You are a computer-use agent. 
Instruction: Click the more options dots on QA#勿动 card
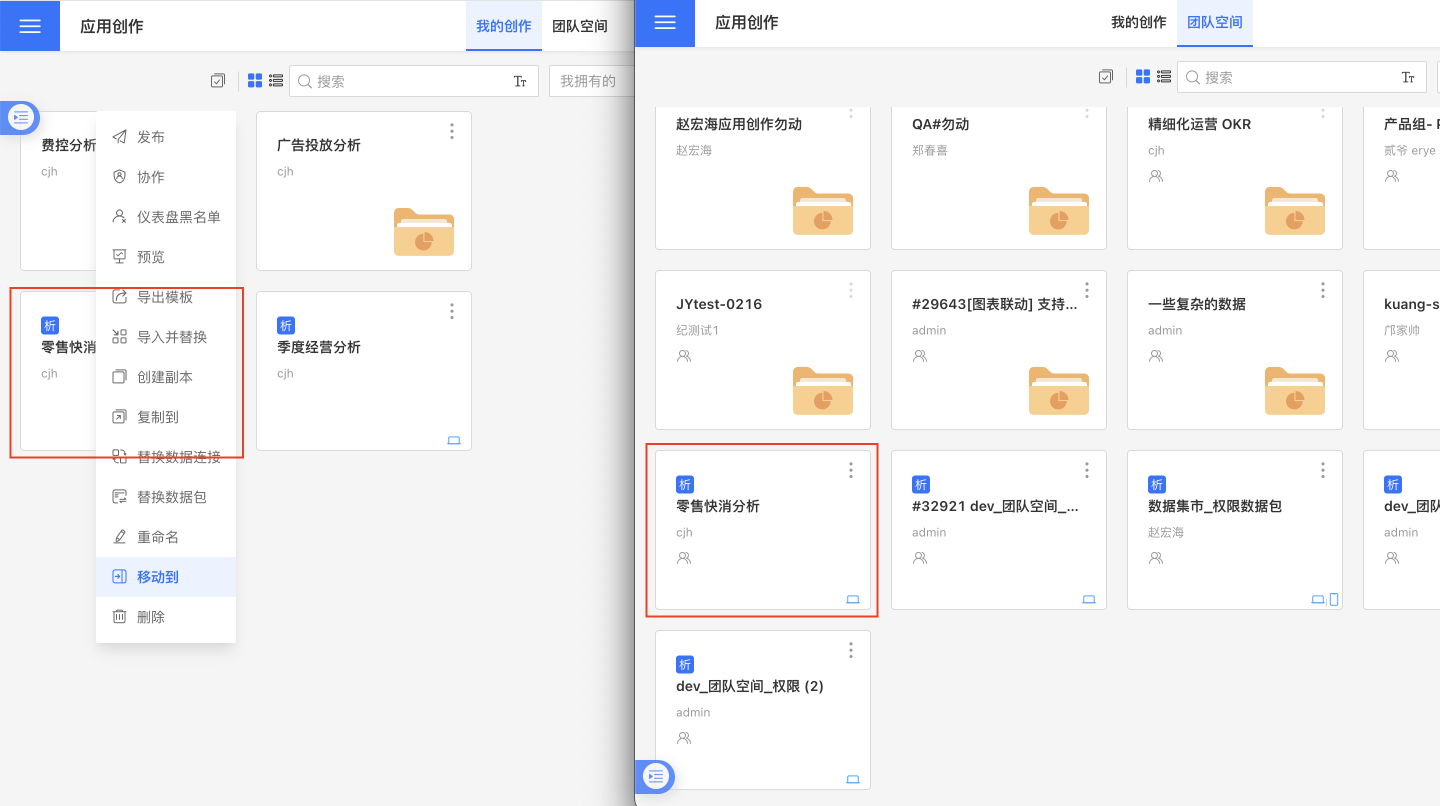[x=1087, y=112]
